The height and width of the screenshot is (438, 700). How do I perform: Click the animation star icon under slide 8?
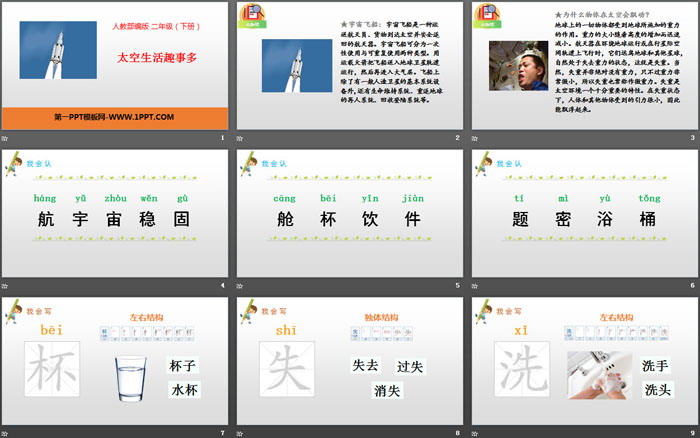pos(240,433)
